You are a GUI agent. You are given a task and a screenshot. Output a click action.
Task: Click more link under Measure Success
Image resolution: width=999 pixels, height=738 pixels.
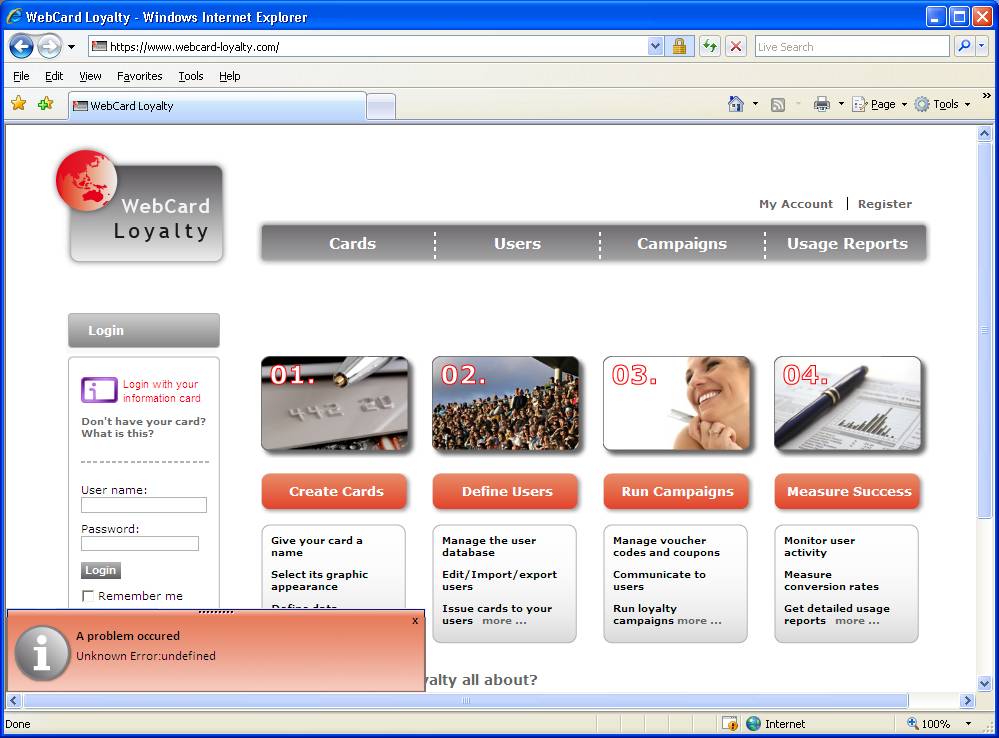[857, 621]
